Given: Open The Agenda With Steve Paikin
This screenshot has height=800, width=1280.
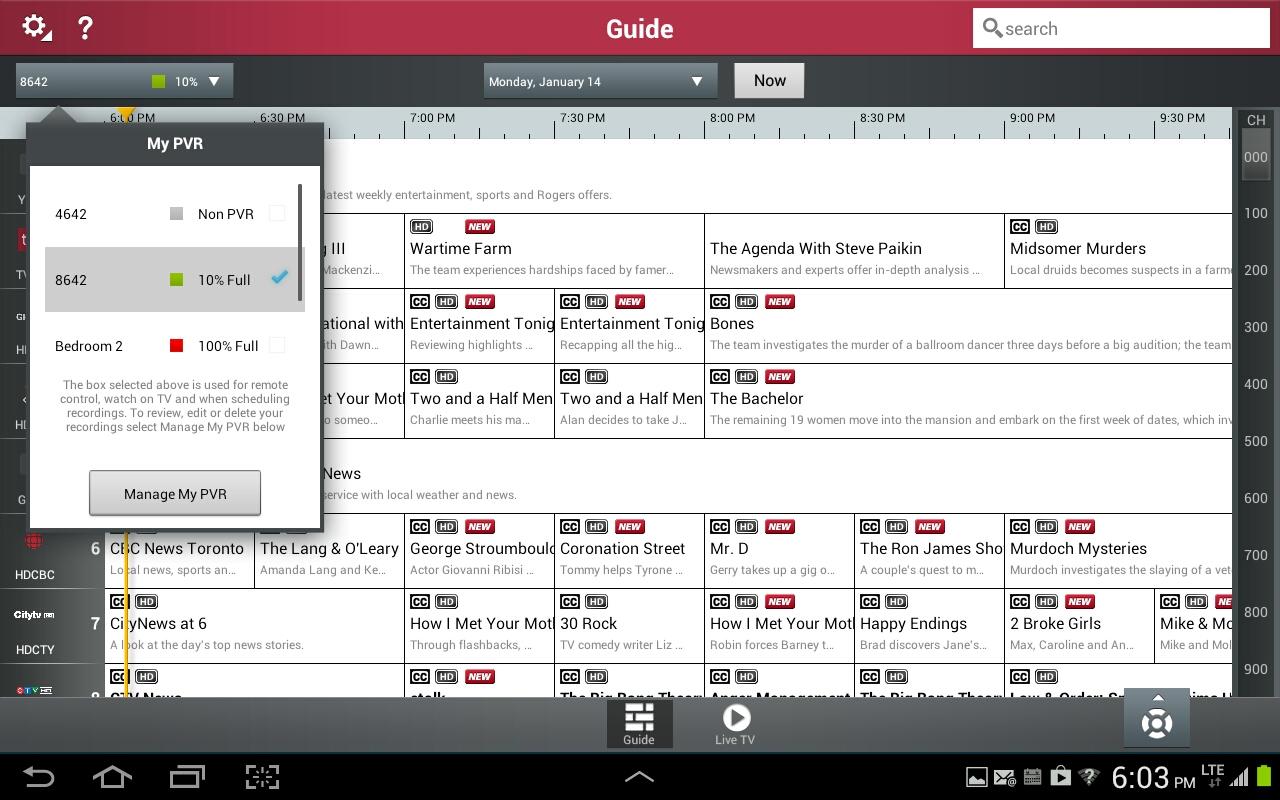Looking at the screenshot, I should tap(855, 251).
